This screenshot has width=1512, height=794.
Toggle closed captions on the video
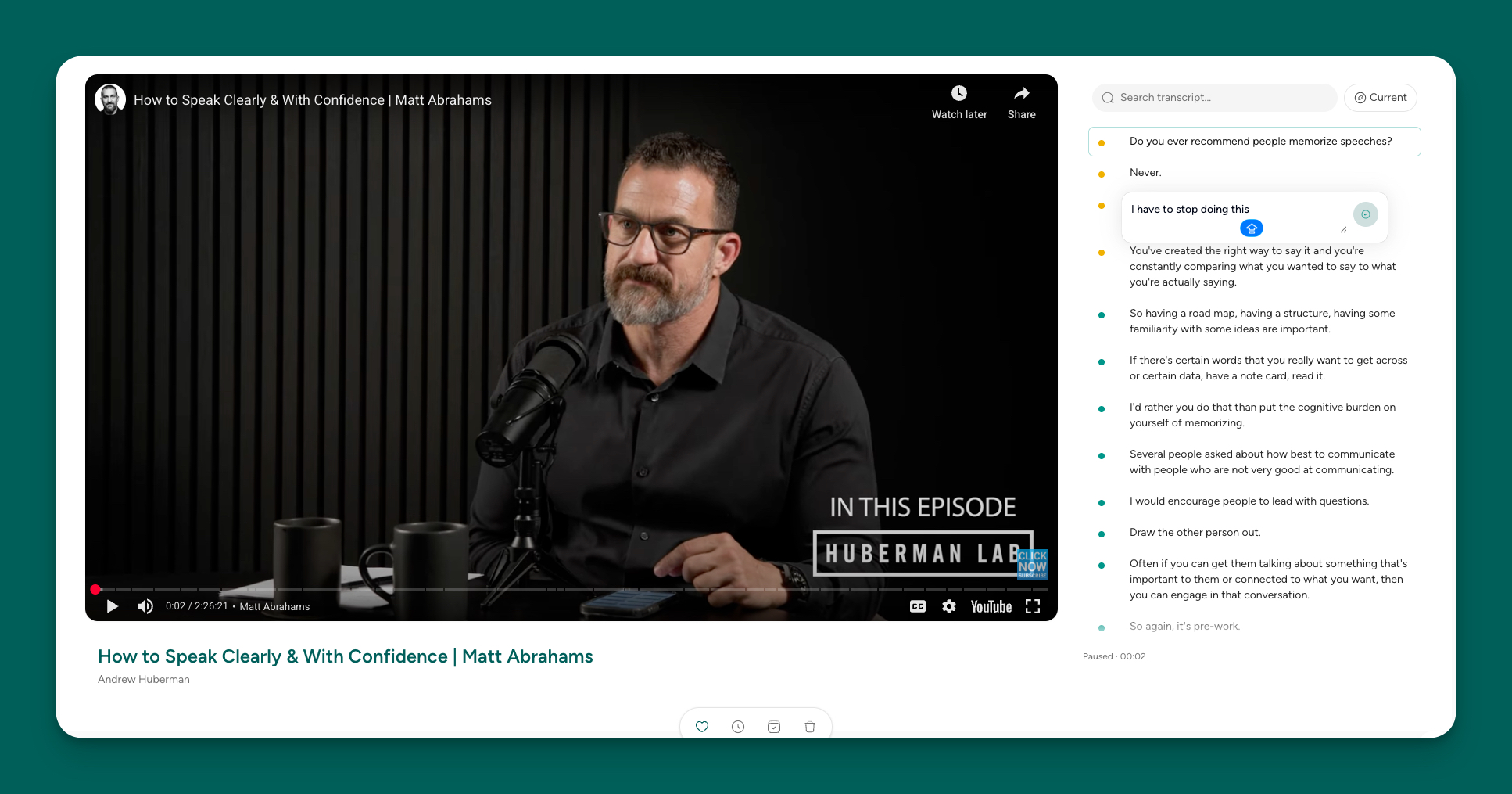[x=917, y=606]
